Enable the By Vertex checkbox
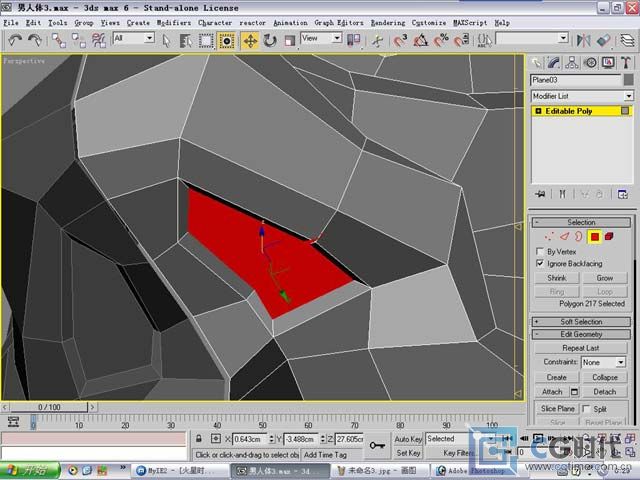 click(540, 251)
